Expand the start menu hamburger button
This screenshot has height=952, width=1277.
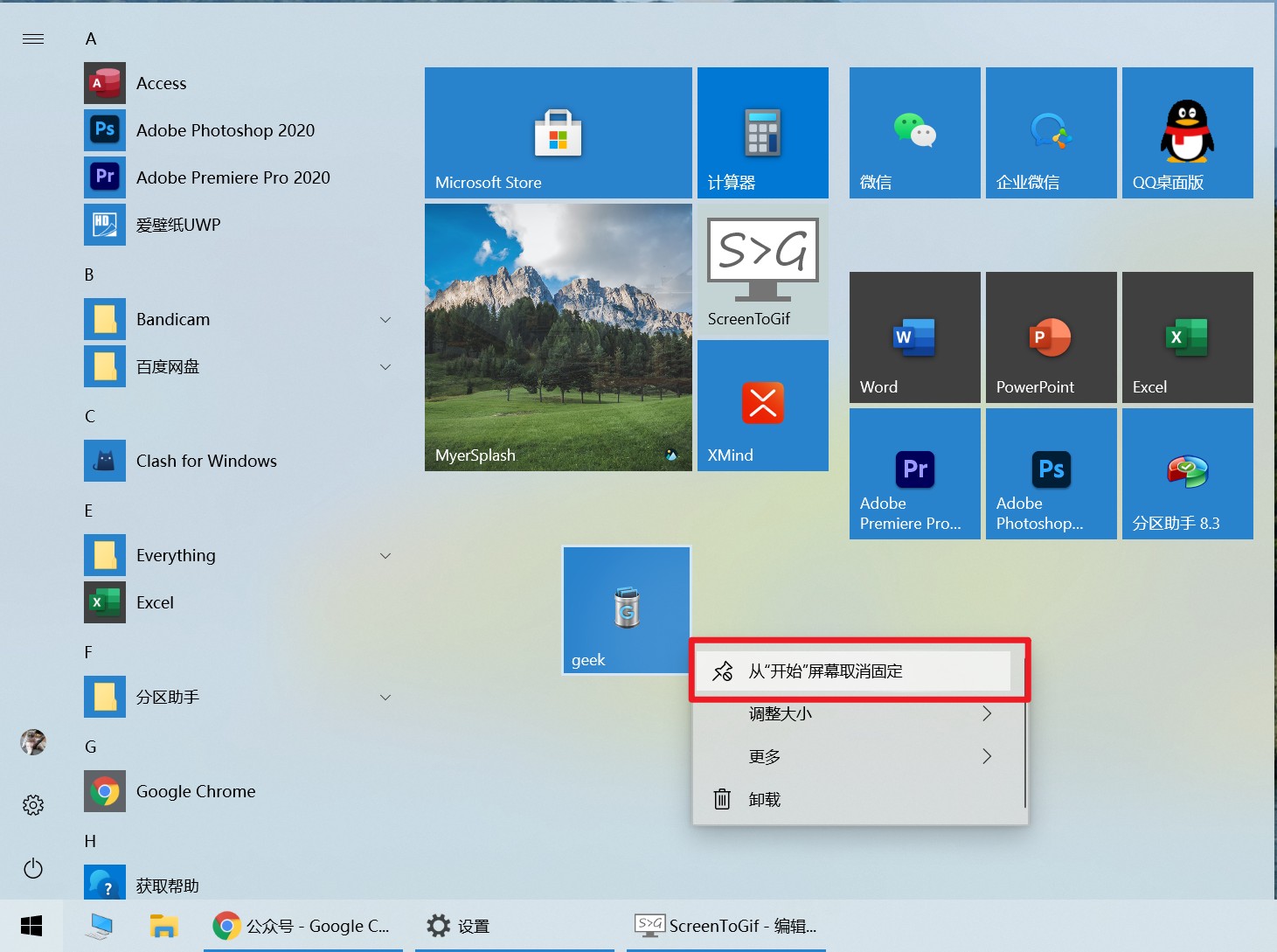[x=33, y=38]
